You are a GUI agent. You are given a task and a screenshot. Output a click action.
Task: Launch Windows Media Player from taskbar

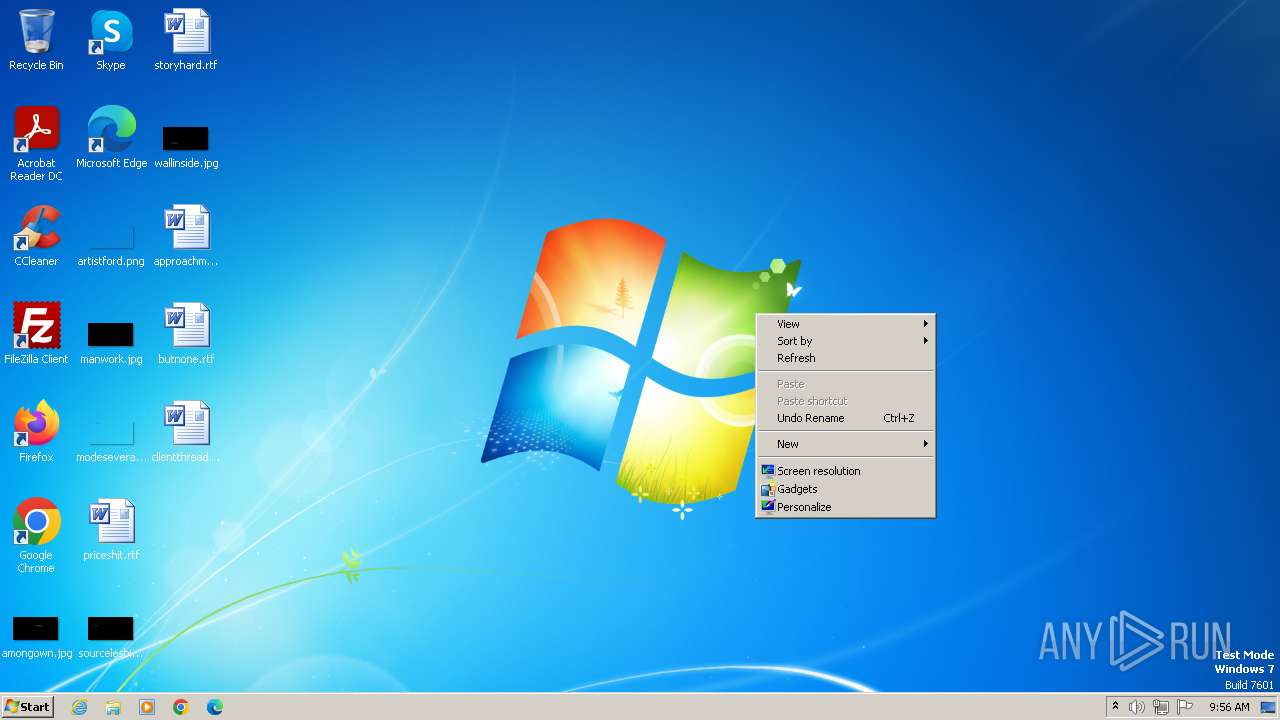[147, 707]
